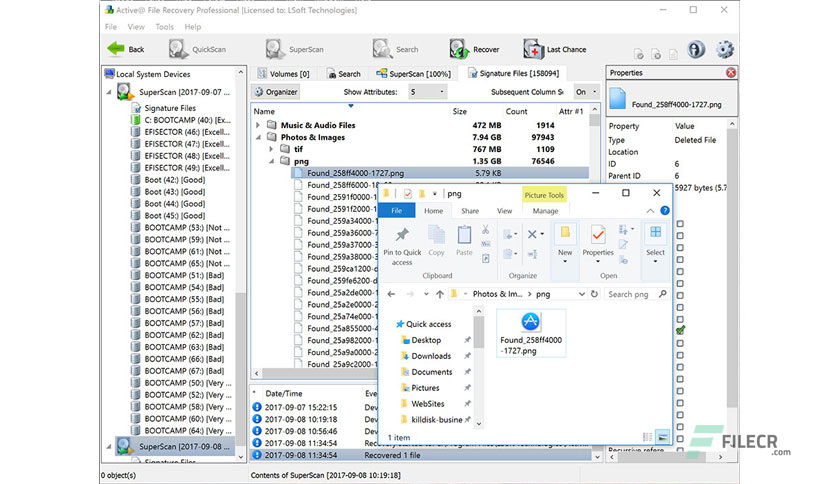The width and height of the screenshot is (836, 484).
Task: Open Explorer address history dropdown
Action: point(582,294)
